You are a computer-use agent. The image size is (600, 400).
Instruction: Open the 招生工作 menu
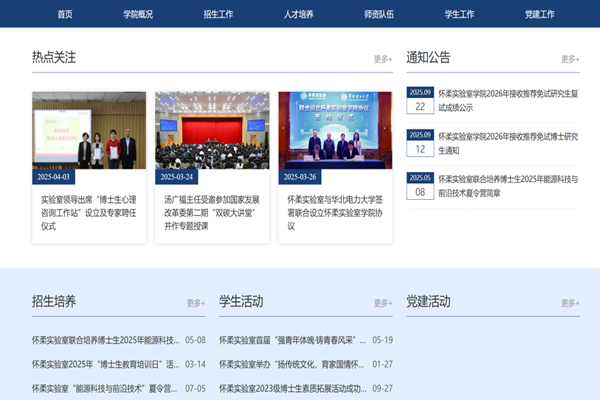coord(218,14)
